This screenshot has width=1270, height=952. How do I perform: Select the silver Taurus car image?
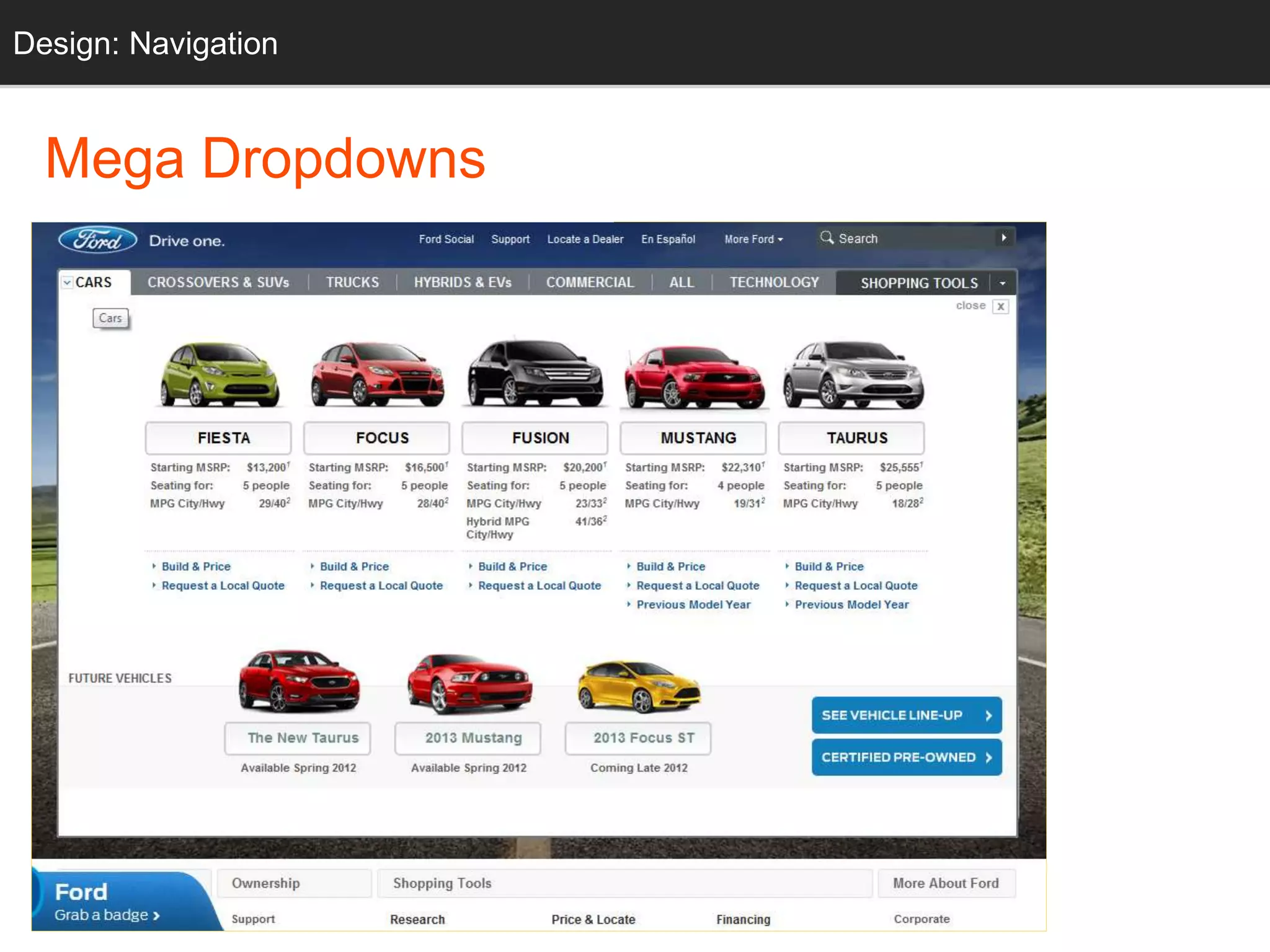[x=853, y=374]
